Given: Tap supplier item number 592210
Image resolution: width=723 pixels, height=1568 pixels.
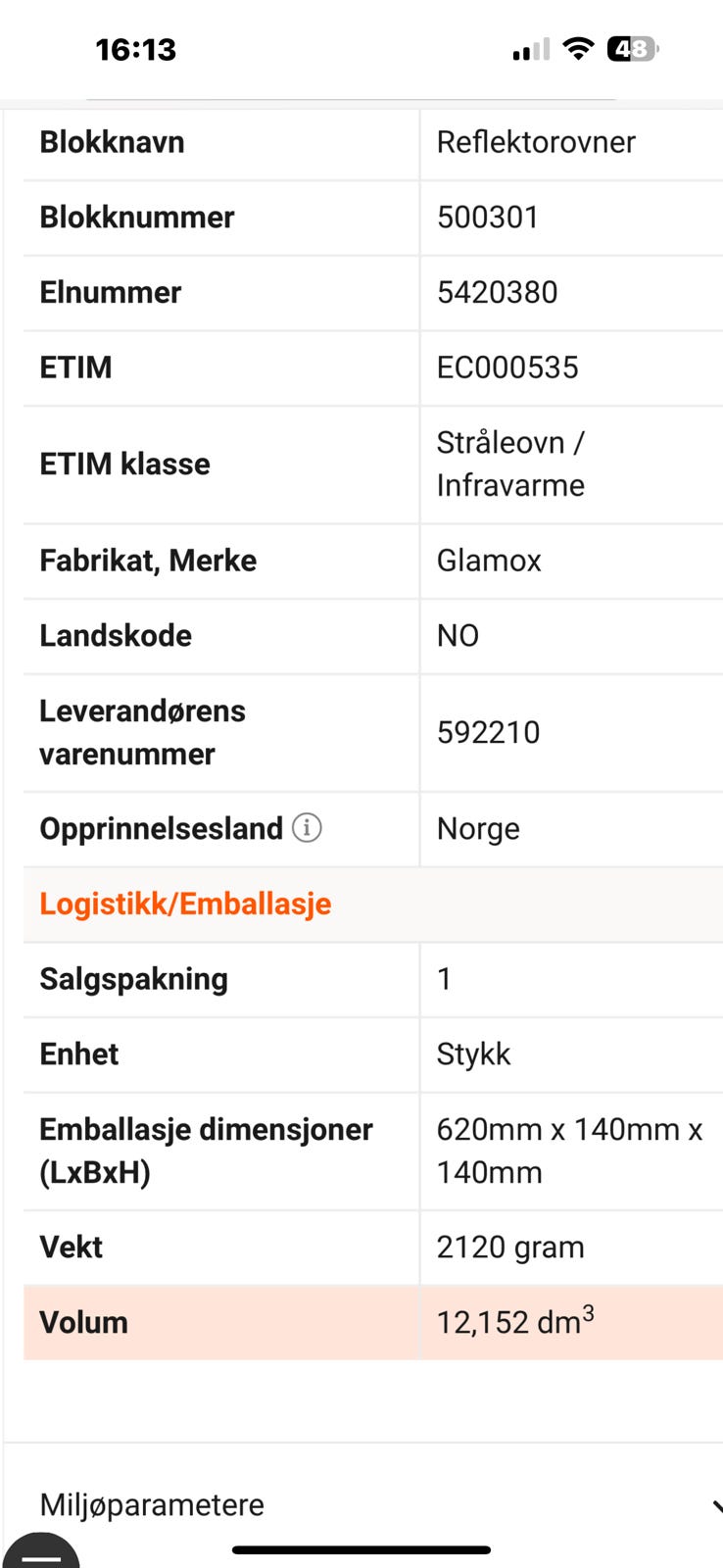Looking at the screenshot, I should tap(488, 732).
